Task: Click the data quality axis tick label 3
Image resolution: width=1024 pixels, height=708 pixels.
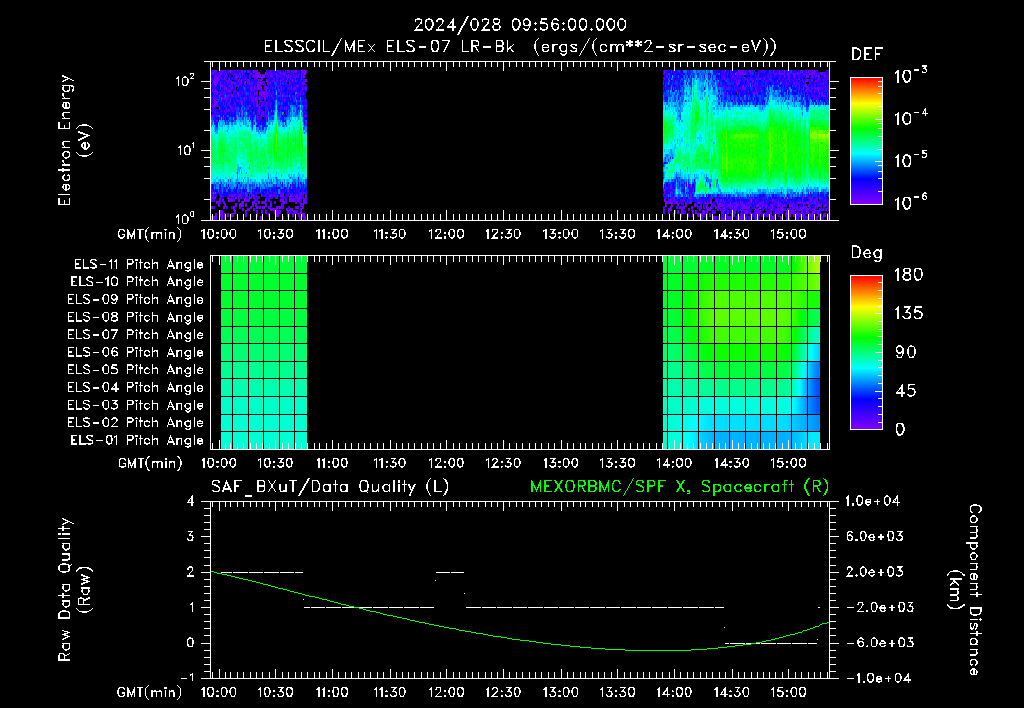Action: 191,536
